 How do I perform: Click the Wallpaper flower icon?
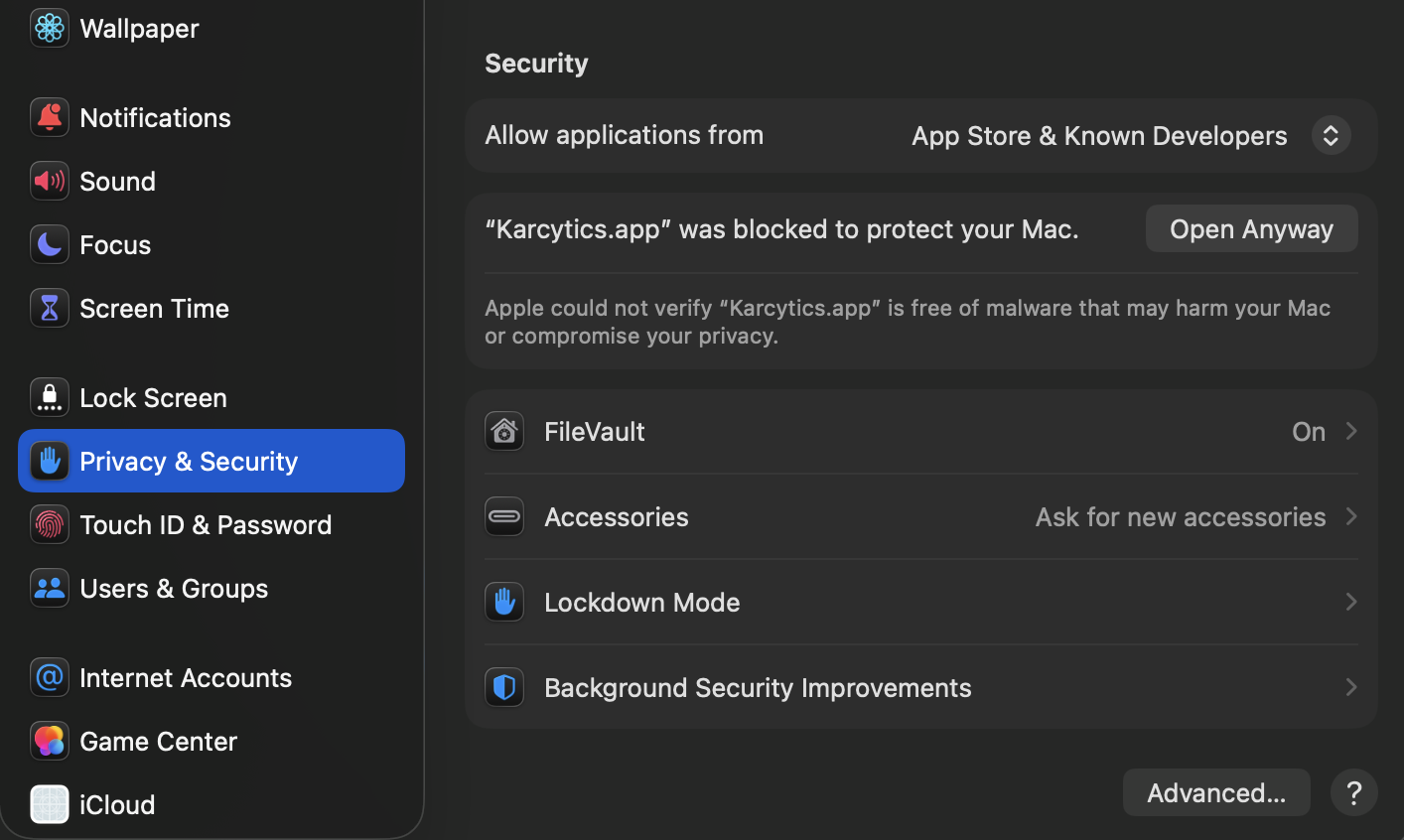50,28
